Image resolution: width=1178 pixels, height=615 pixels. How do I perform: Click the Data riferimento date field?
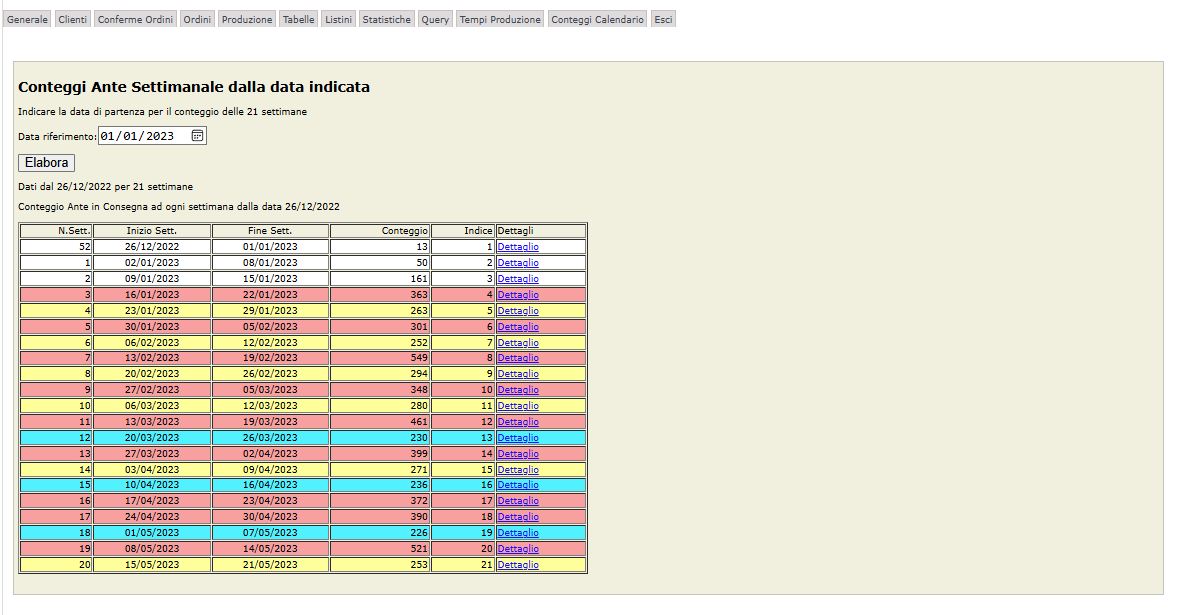[x=152, y=136]
